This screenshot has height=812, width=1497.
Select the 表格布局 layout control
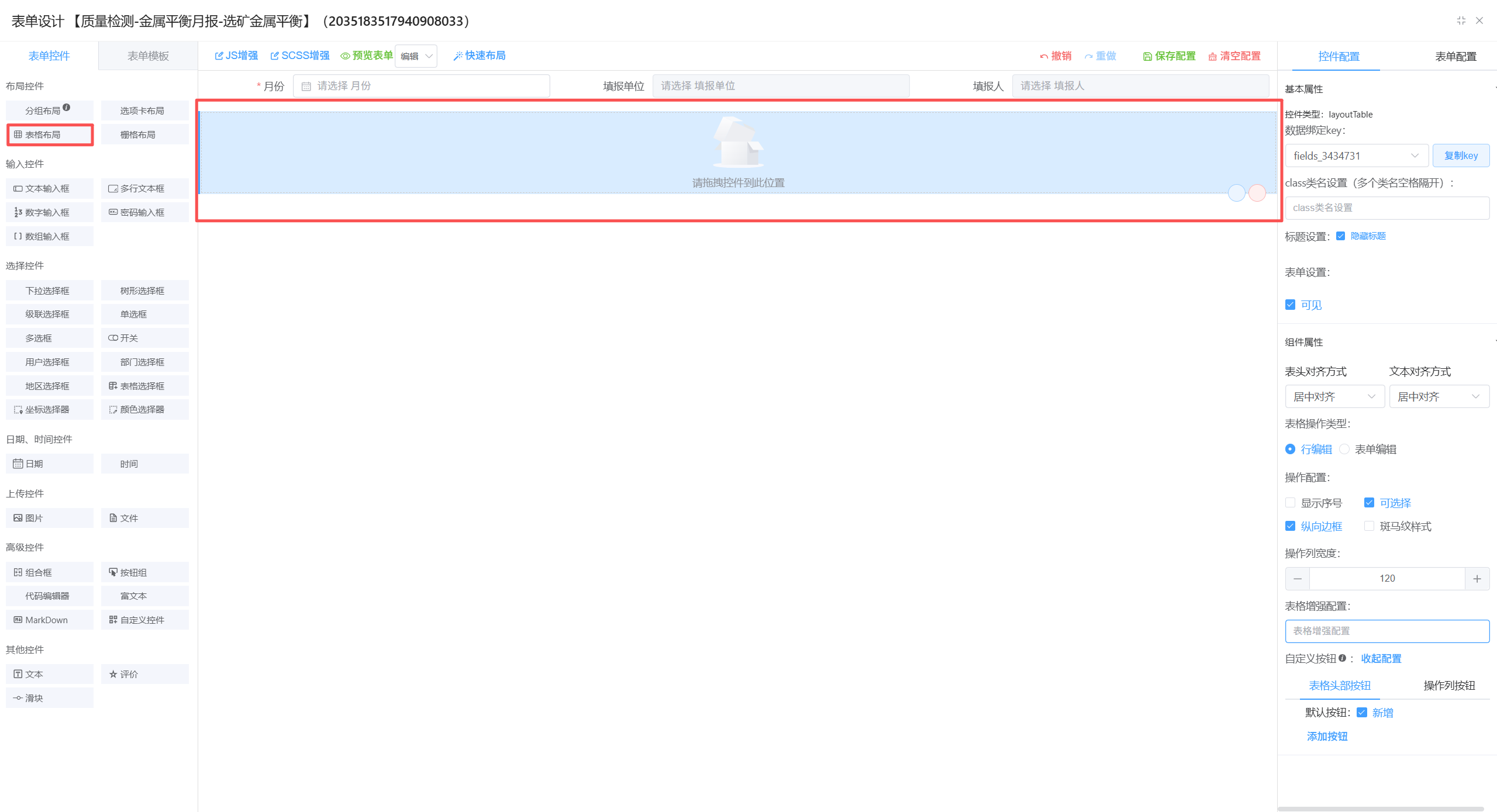pyautogui.click(x=50, y=134)
